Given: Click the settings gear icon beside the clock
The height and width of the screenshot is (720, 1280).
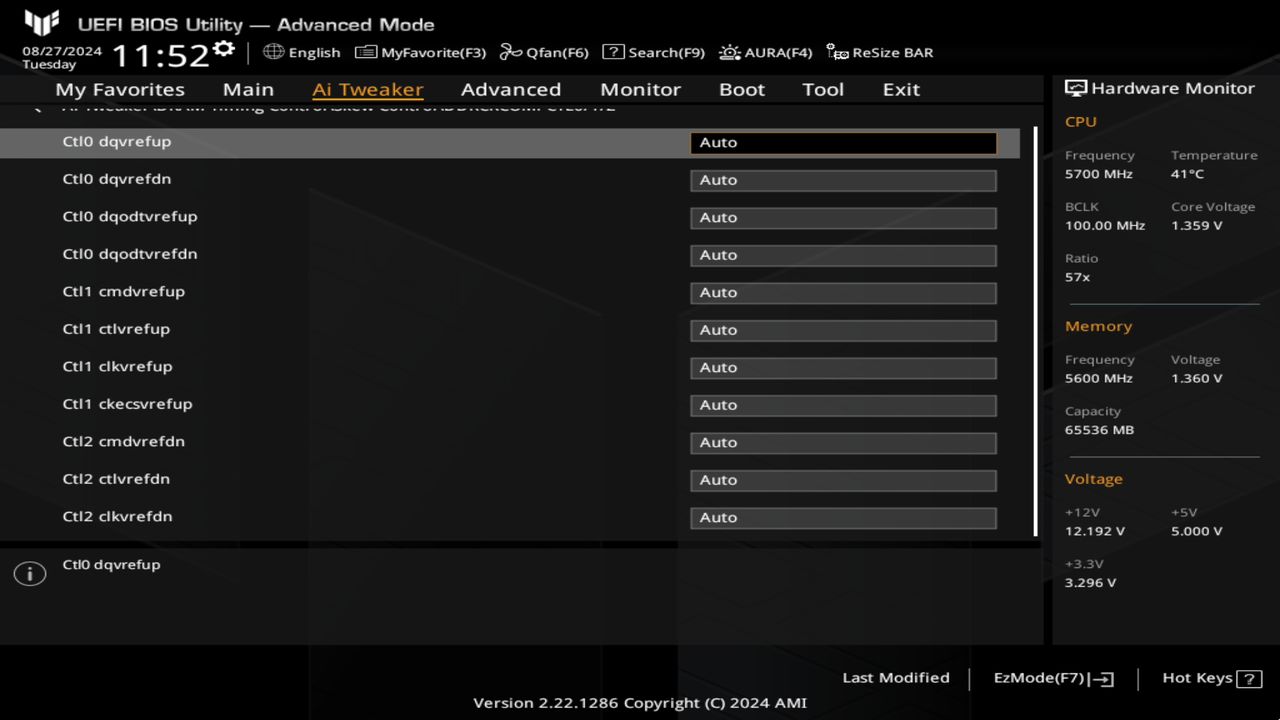Looking at the screenshot, I should point(224,48).
